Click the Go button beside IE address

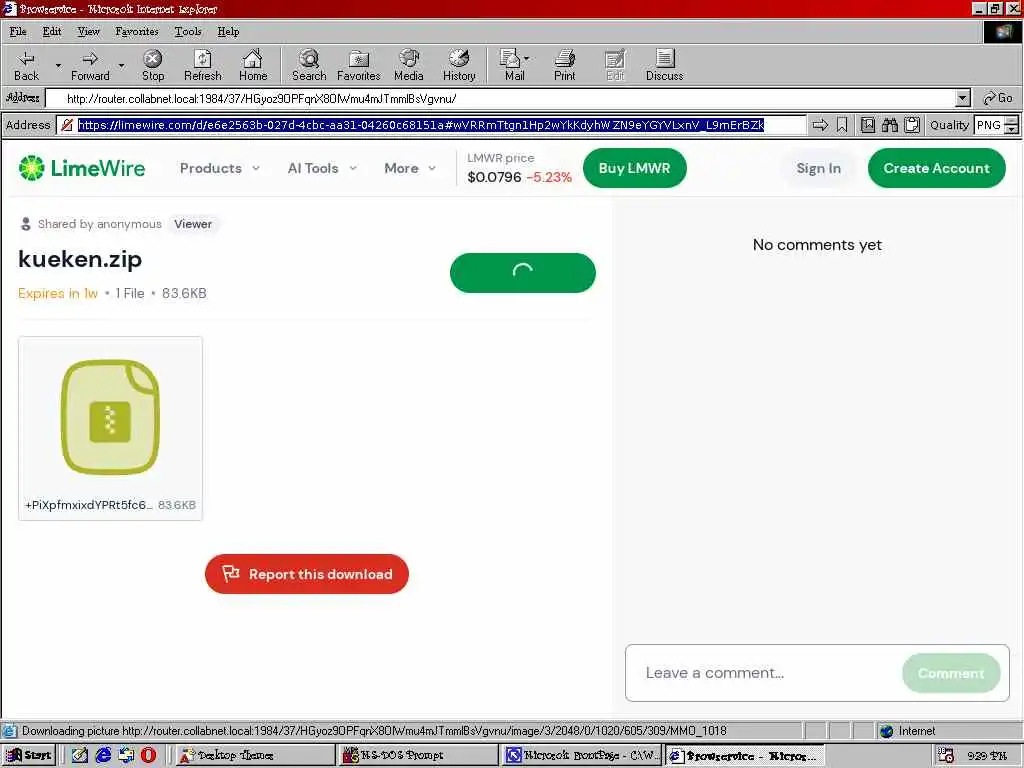coord(998,98)
